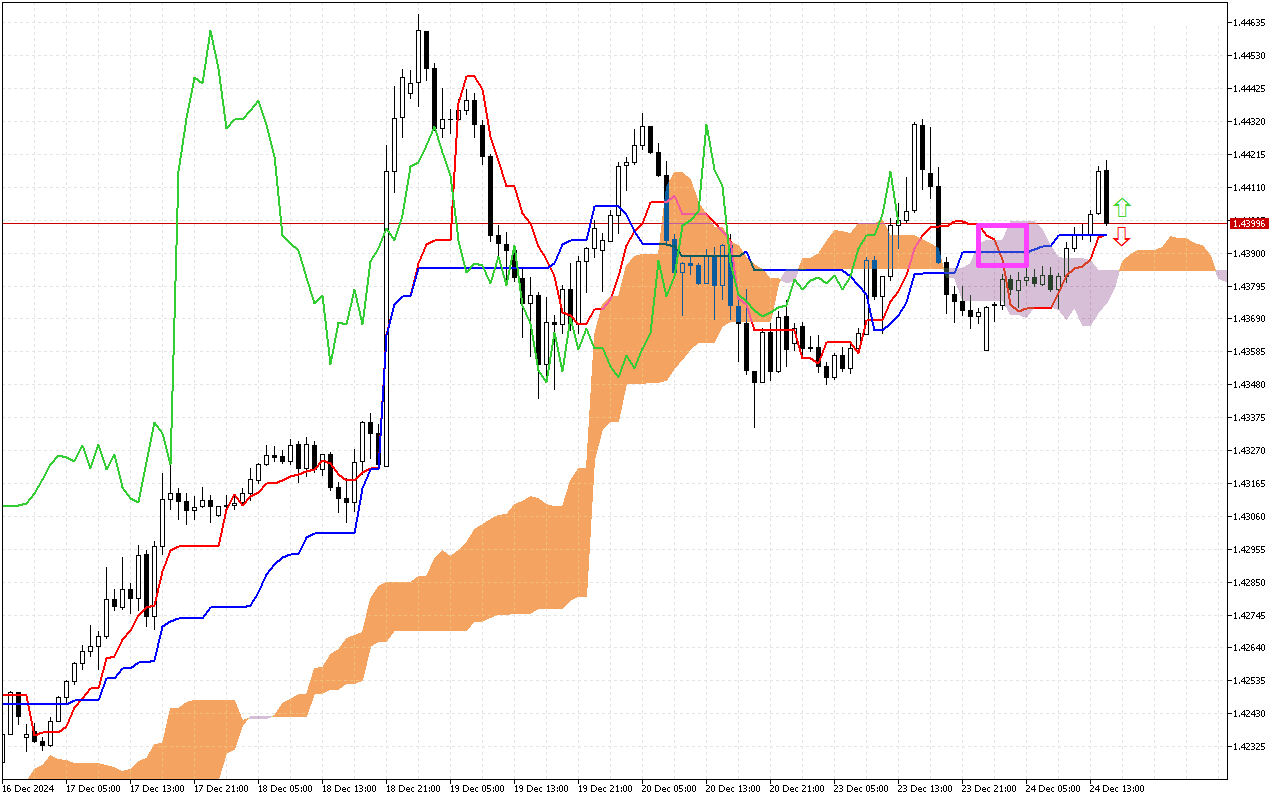Screen dimensions: 1280x800
Task: Click the 1.43690 price axis label
Action: (1250, 319)
